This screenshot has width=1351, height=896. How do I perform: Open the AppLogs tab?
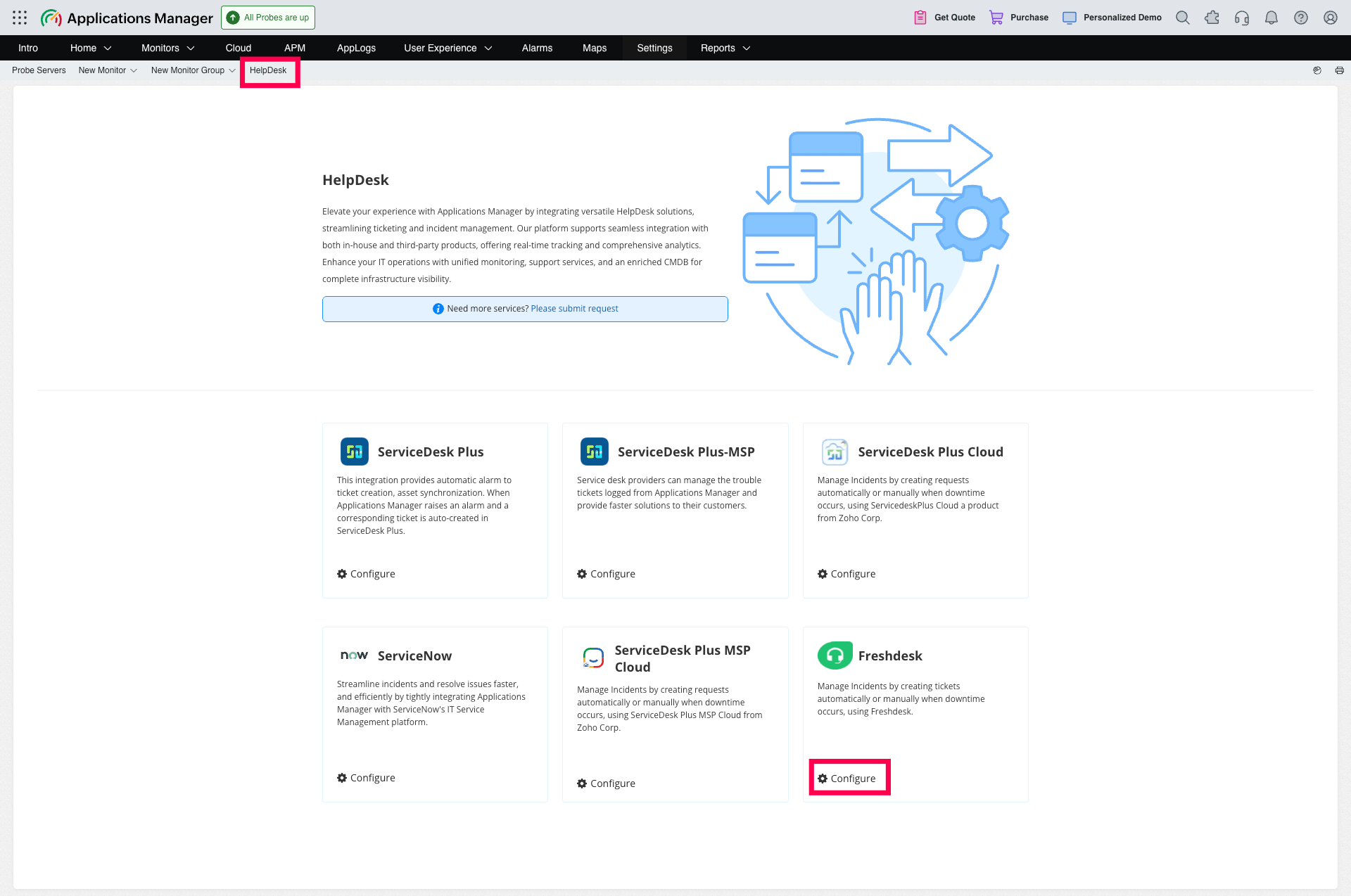click(x=356, y=48)
